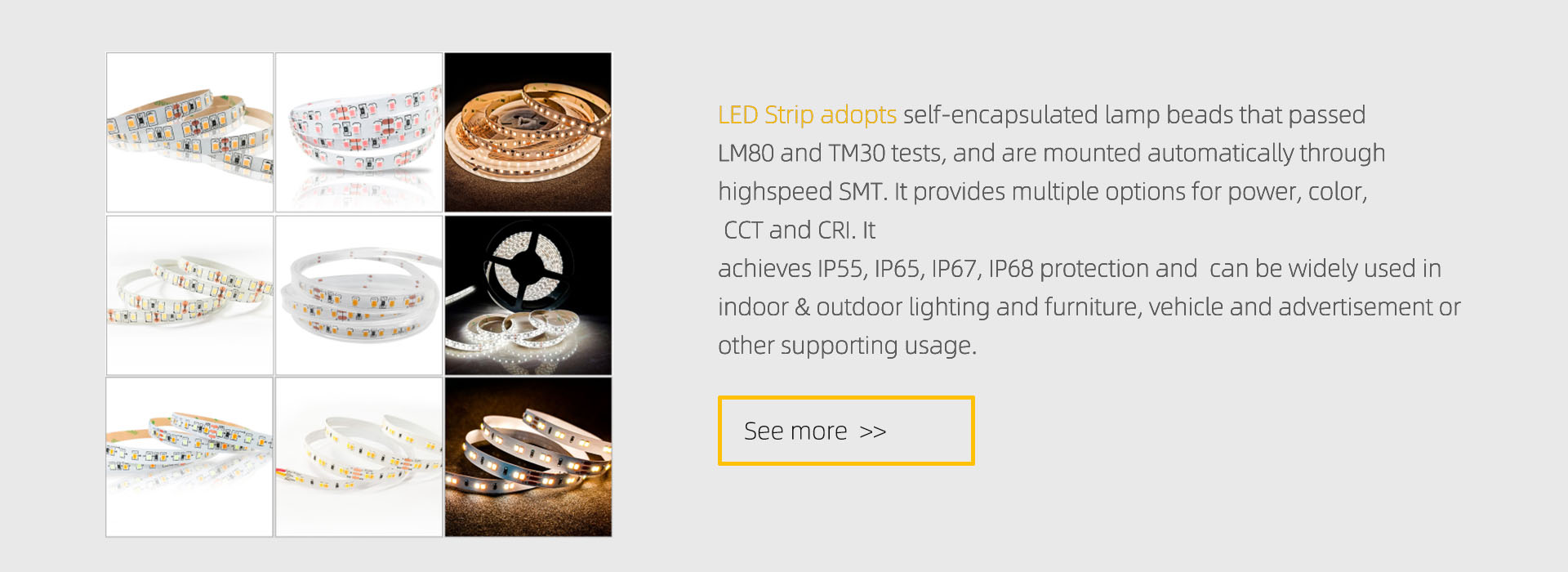Click the line starting 'LM80 and TM30 tests'
This screenshot has height=572, width=1568.
pos(1052,154)
